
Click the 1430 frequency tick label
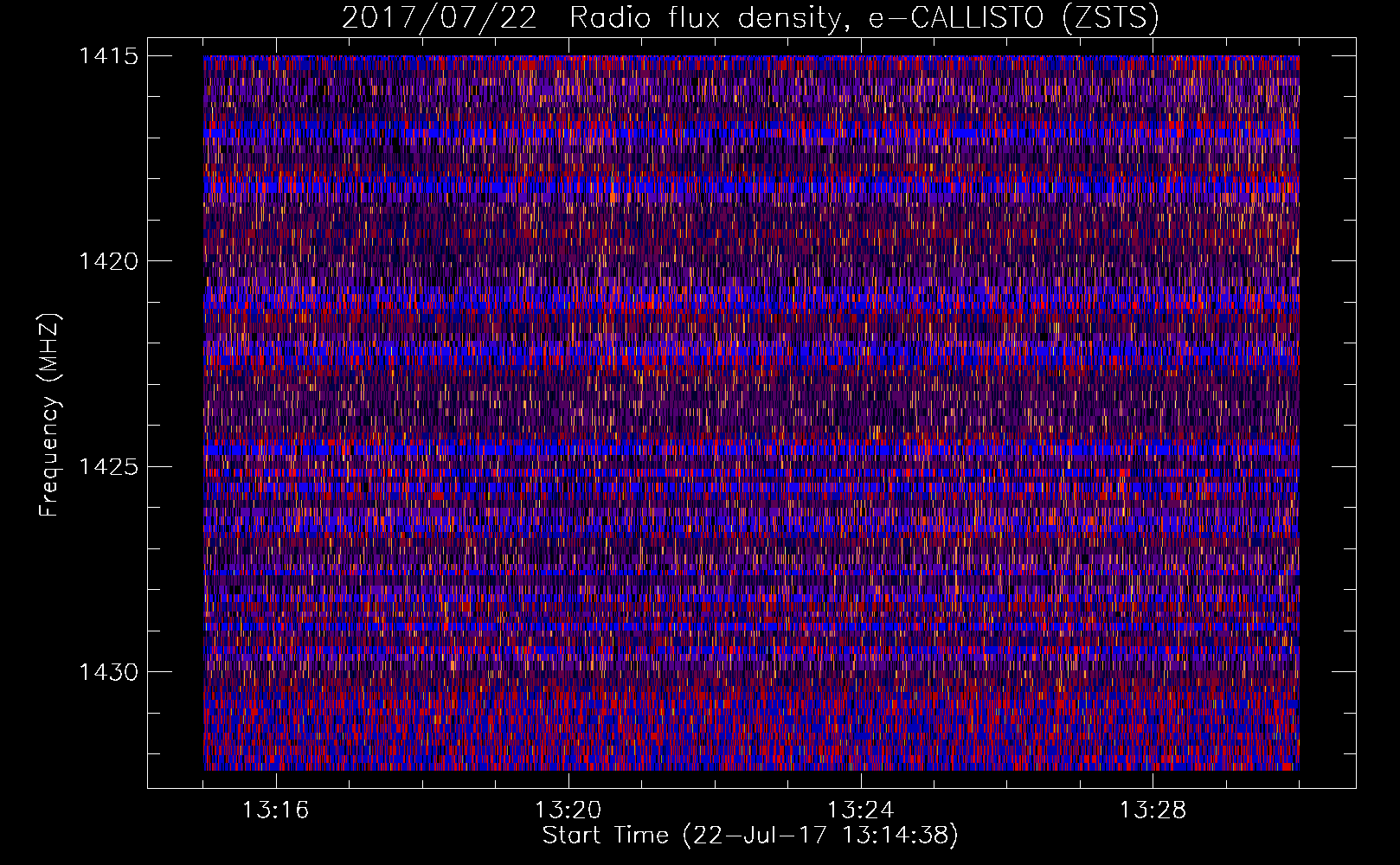click(x=108, y=672)
